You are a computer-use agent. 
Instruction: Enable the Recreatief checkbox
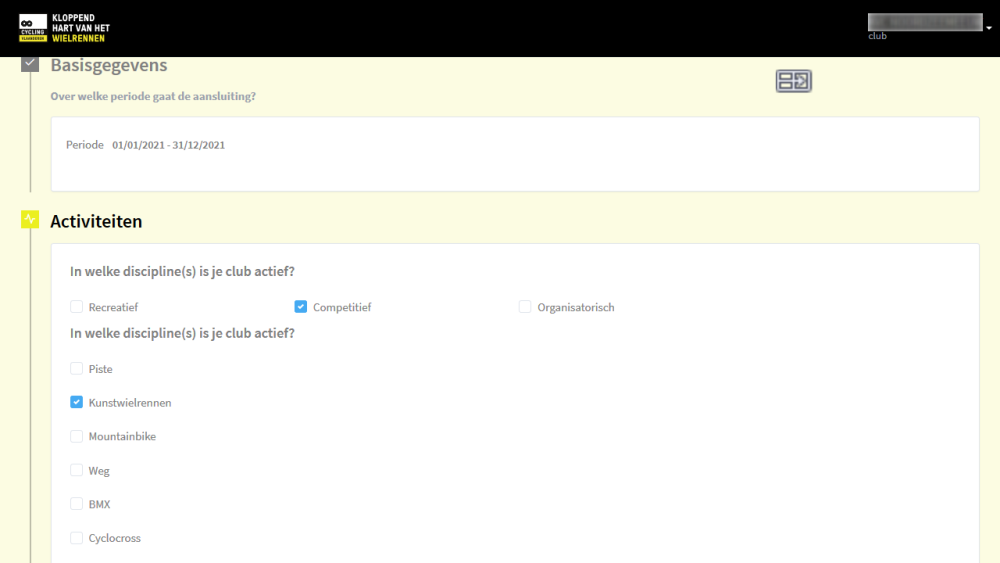(76, 307)
